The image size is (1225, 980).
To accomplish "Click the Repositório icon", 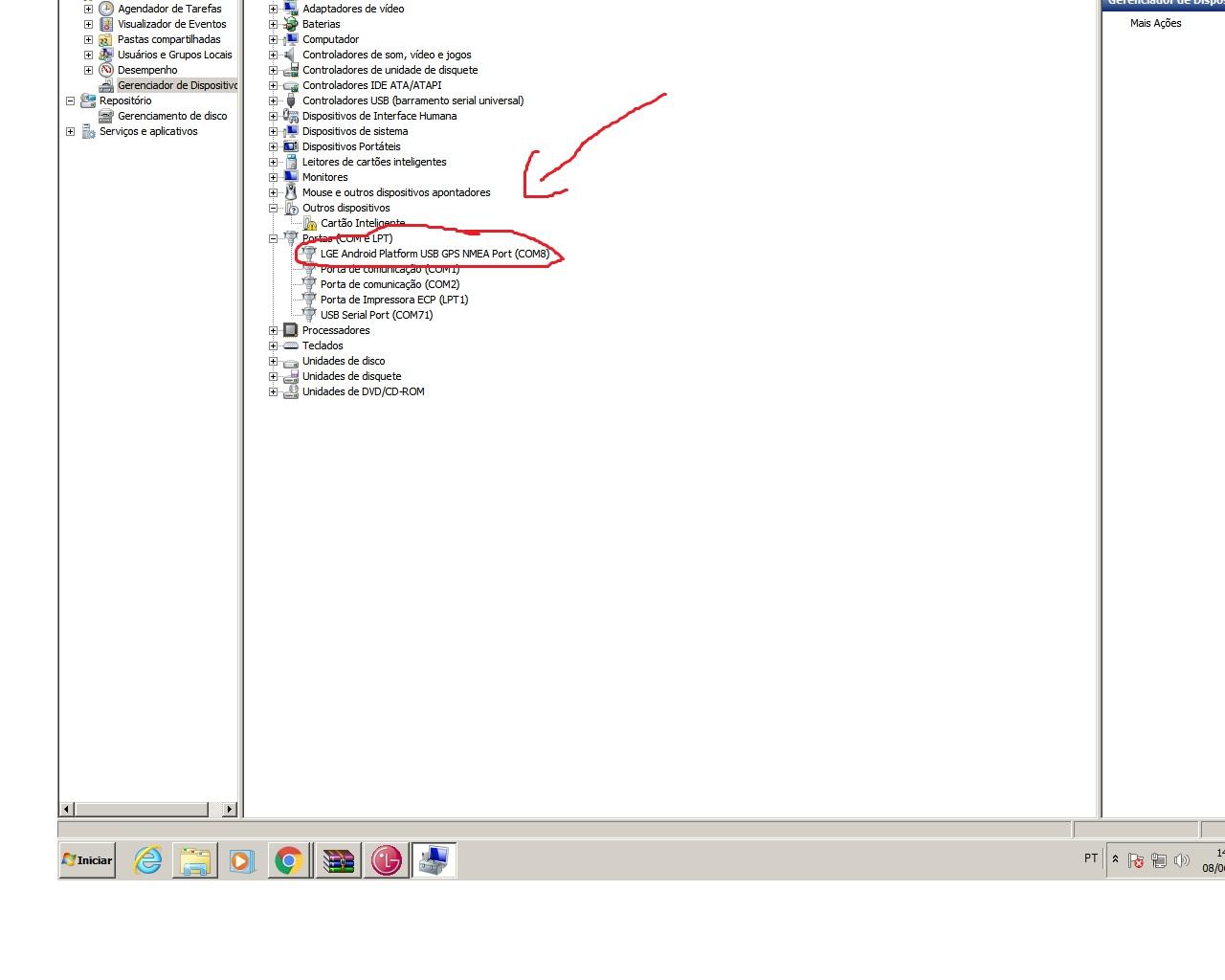I will 88,100.
